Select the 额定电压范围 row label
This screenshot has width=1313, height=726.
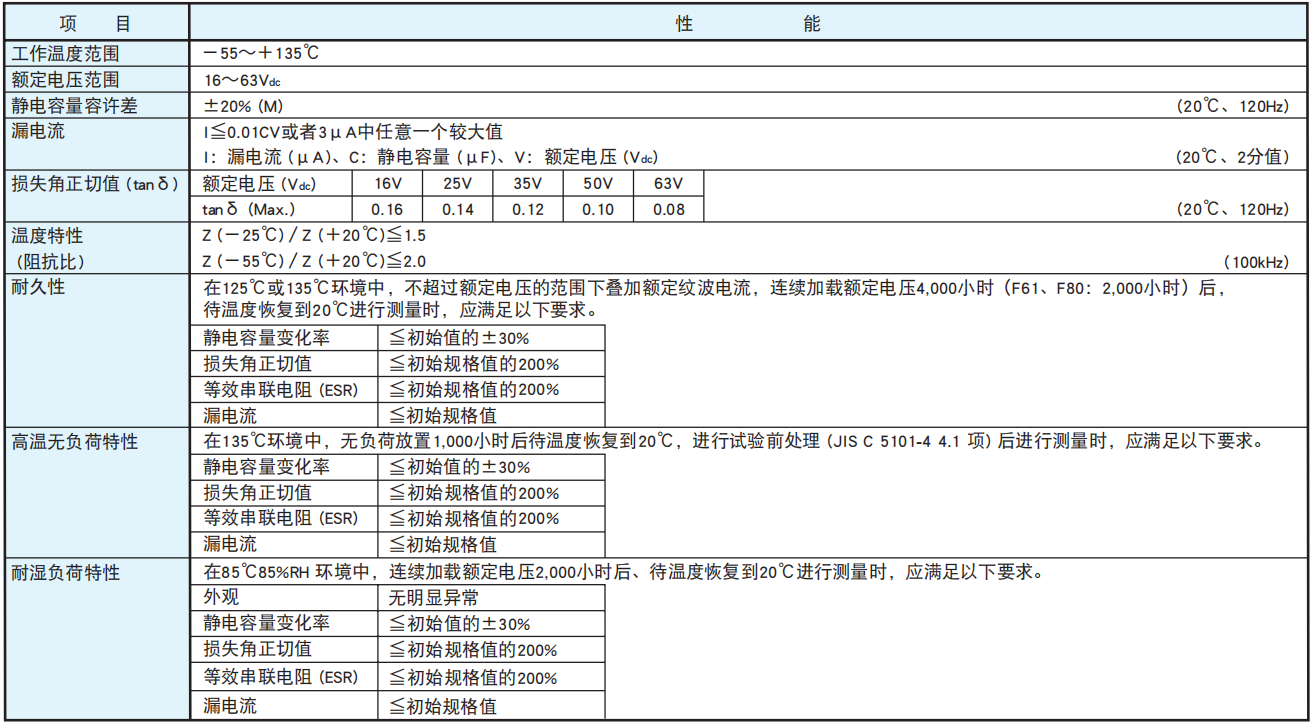pyautogui.click(x=65, y=80)
